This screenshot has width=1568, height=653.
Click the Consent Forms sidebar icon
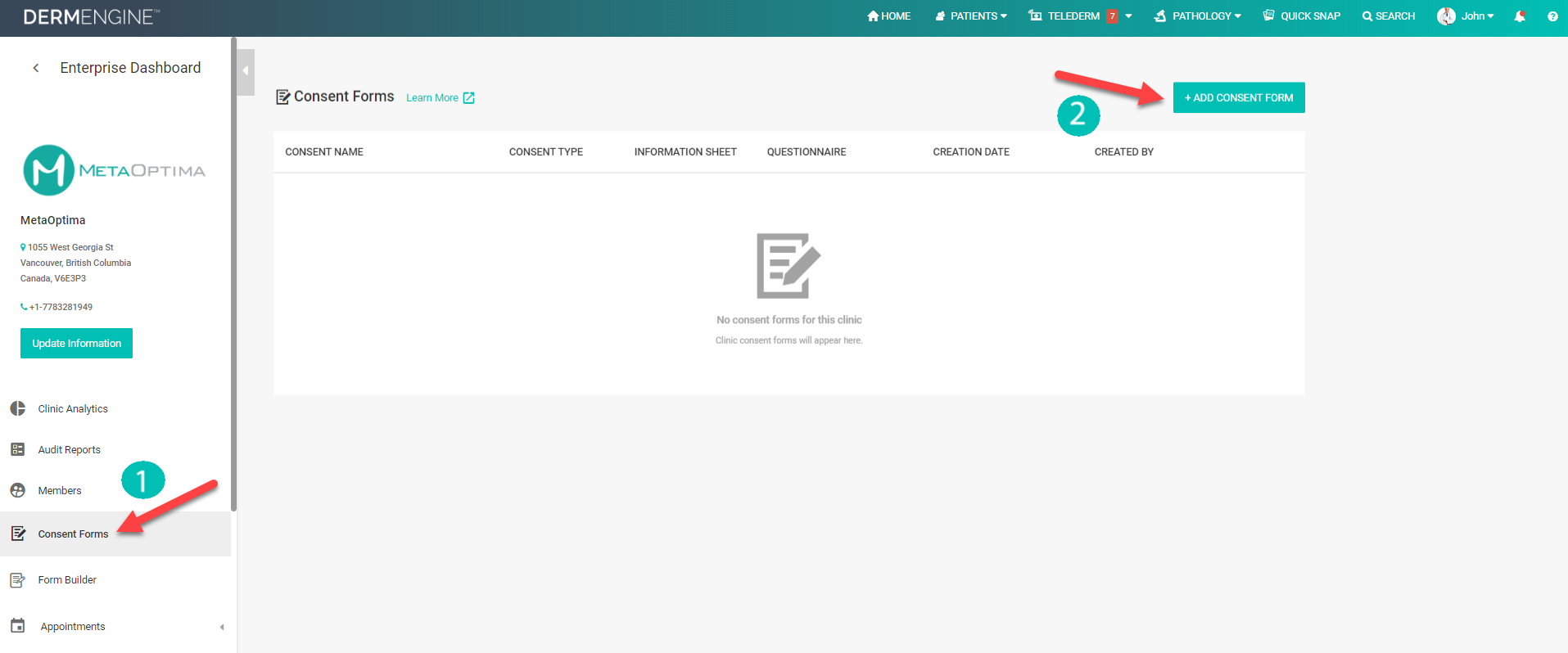(x=18, y=534)
